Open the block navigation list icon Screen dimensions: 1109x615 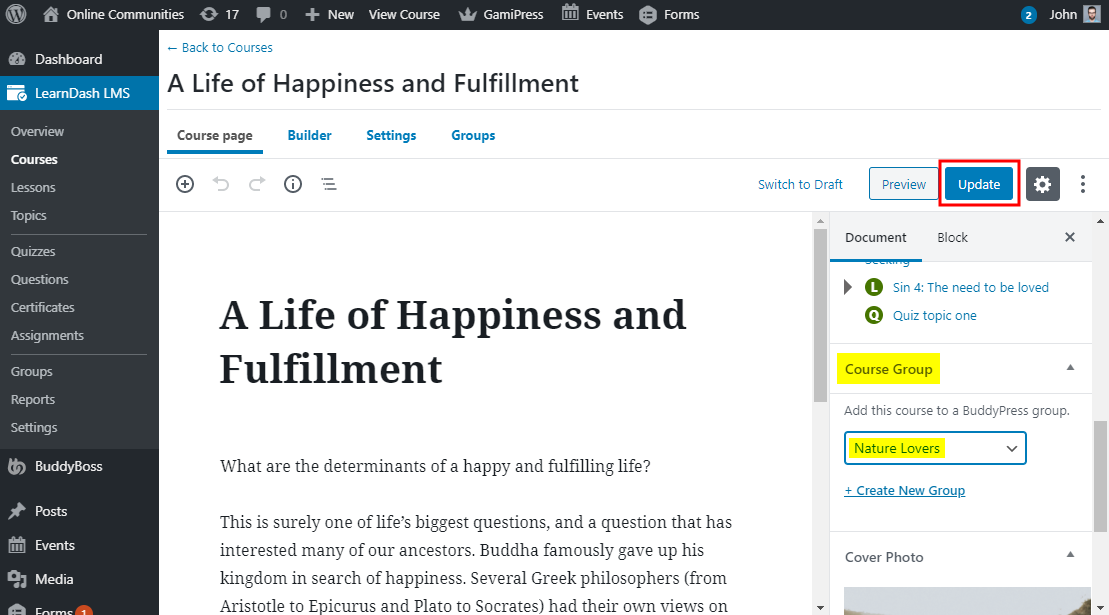click(x=328, y=184)
